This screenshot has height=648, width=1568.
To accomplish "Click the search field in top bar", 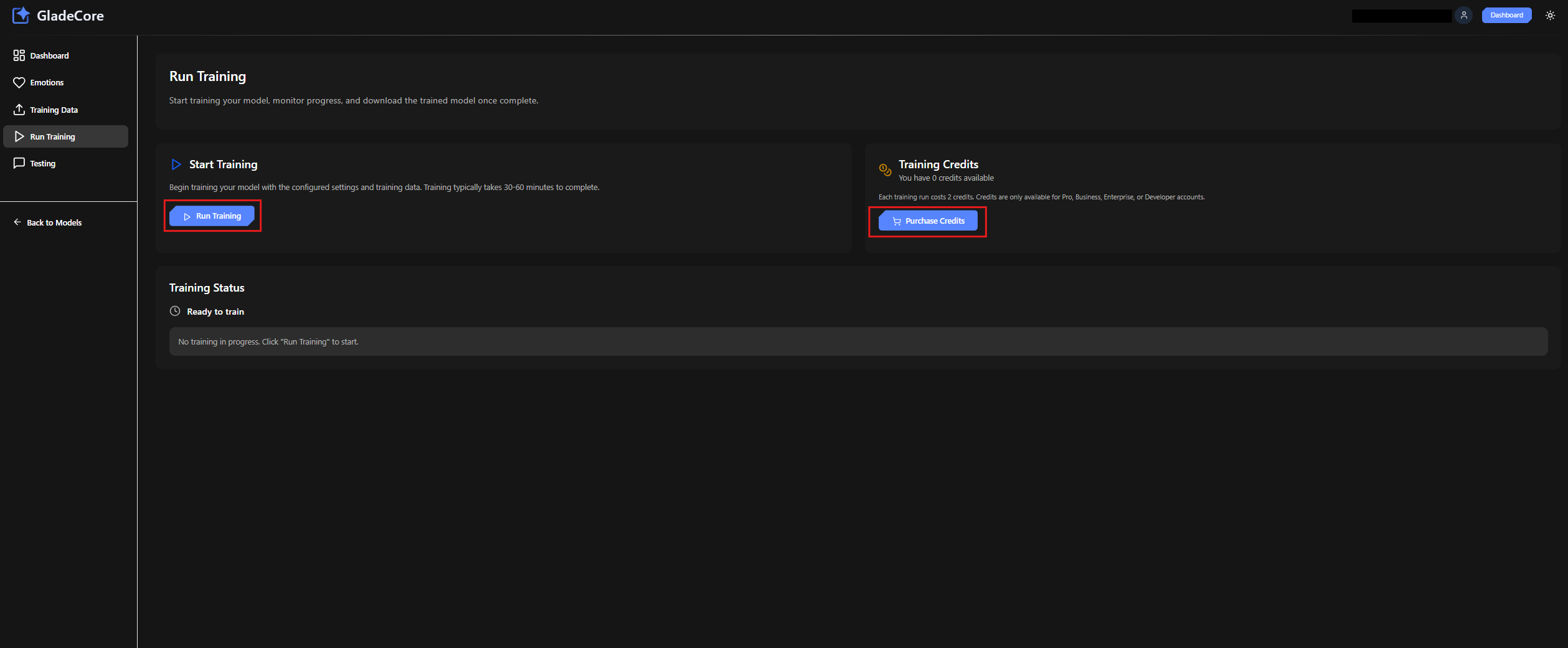I will [x=1402, y=15].
